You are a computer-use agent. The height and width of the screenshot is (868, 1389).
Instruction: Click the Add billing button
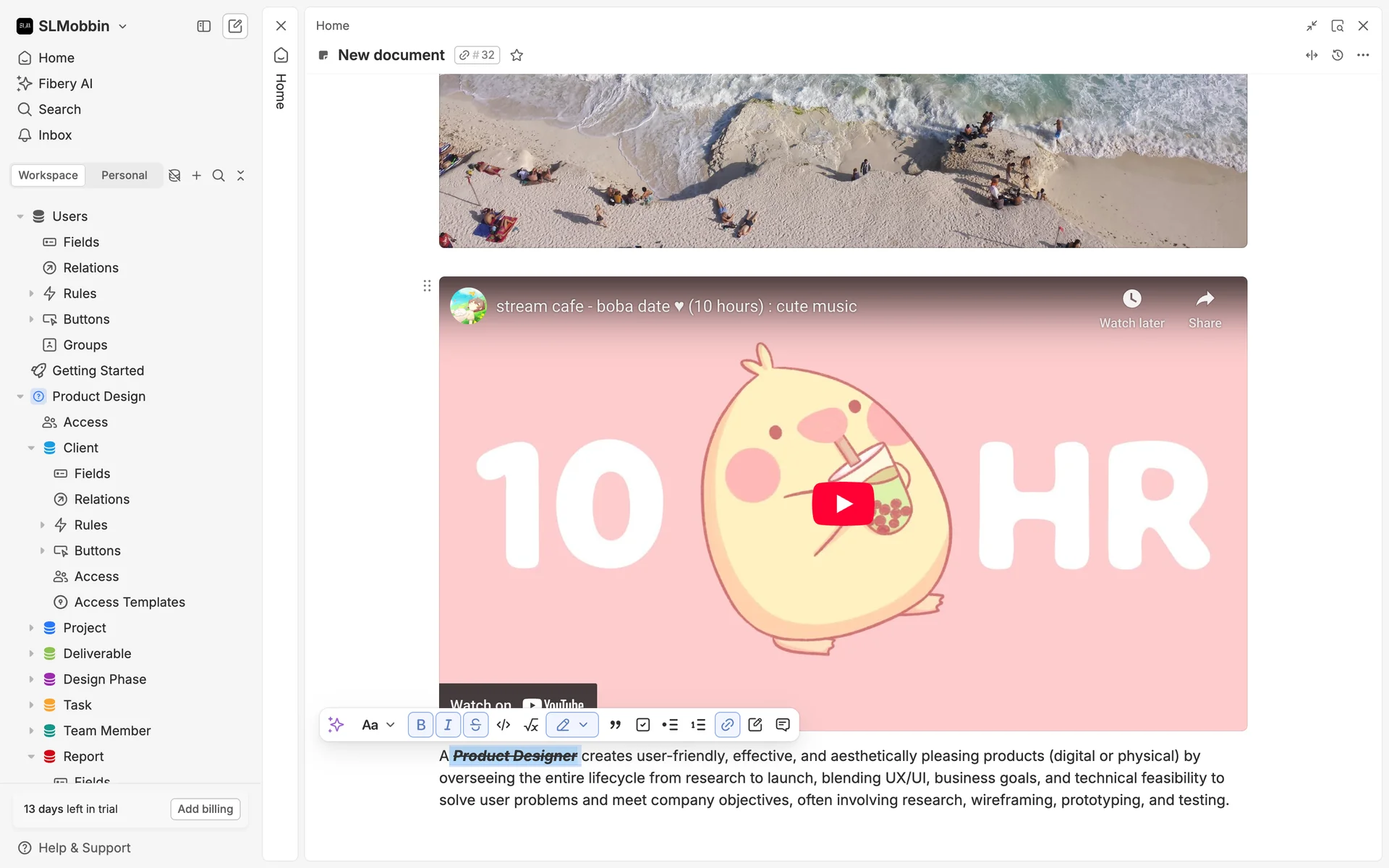205,809
